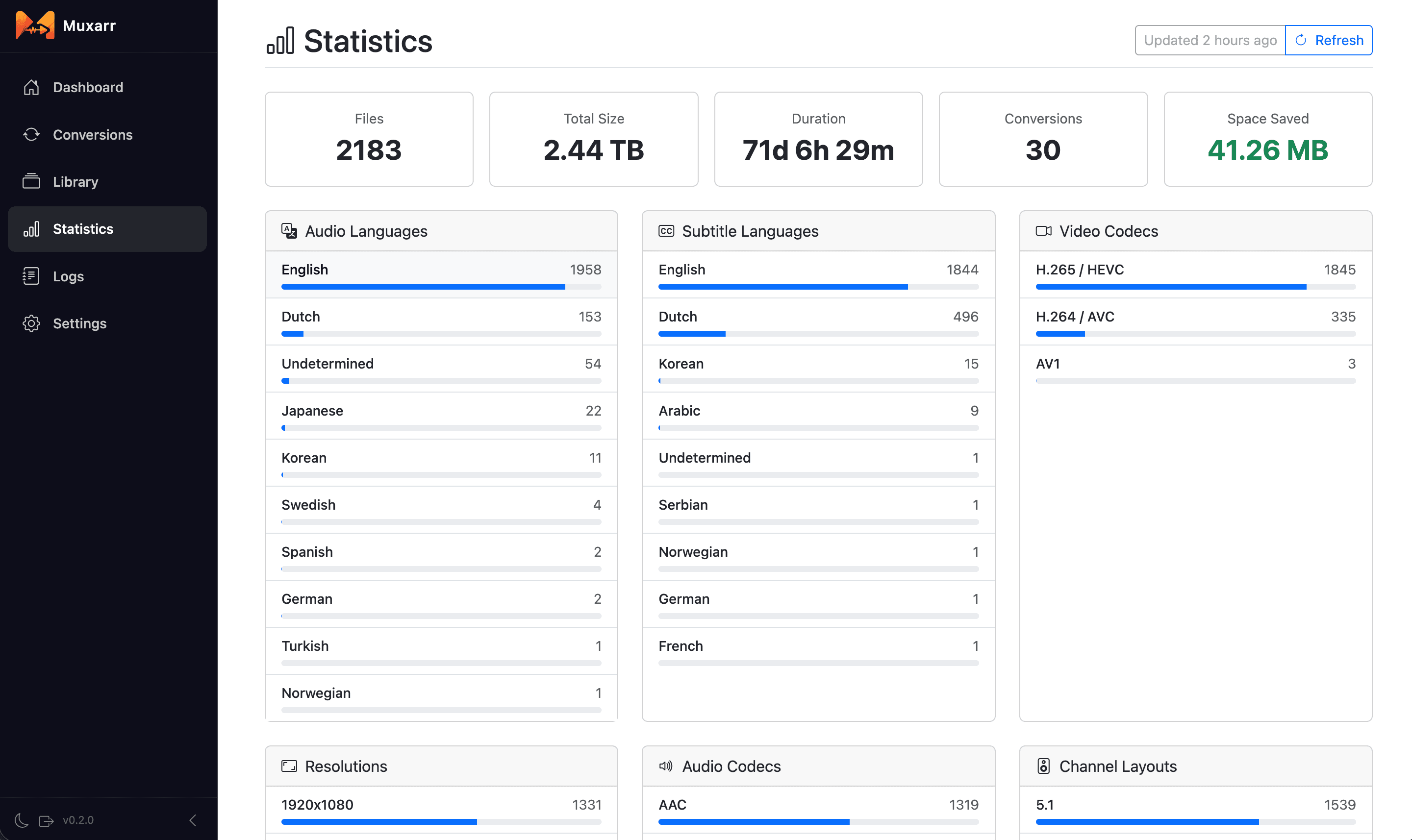Click the 5.1 channel layout progress bar
Screen dimensions: 1412x840
1196,822
